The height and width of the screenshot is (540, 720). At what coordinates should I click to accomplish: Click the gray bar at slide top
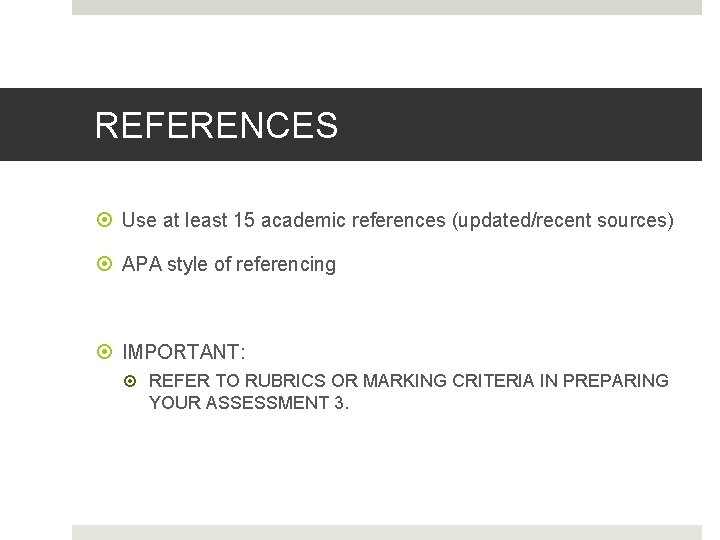point(387,7)
